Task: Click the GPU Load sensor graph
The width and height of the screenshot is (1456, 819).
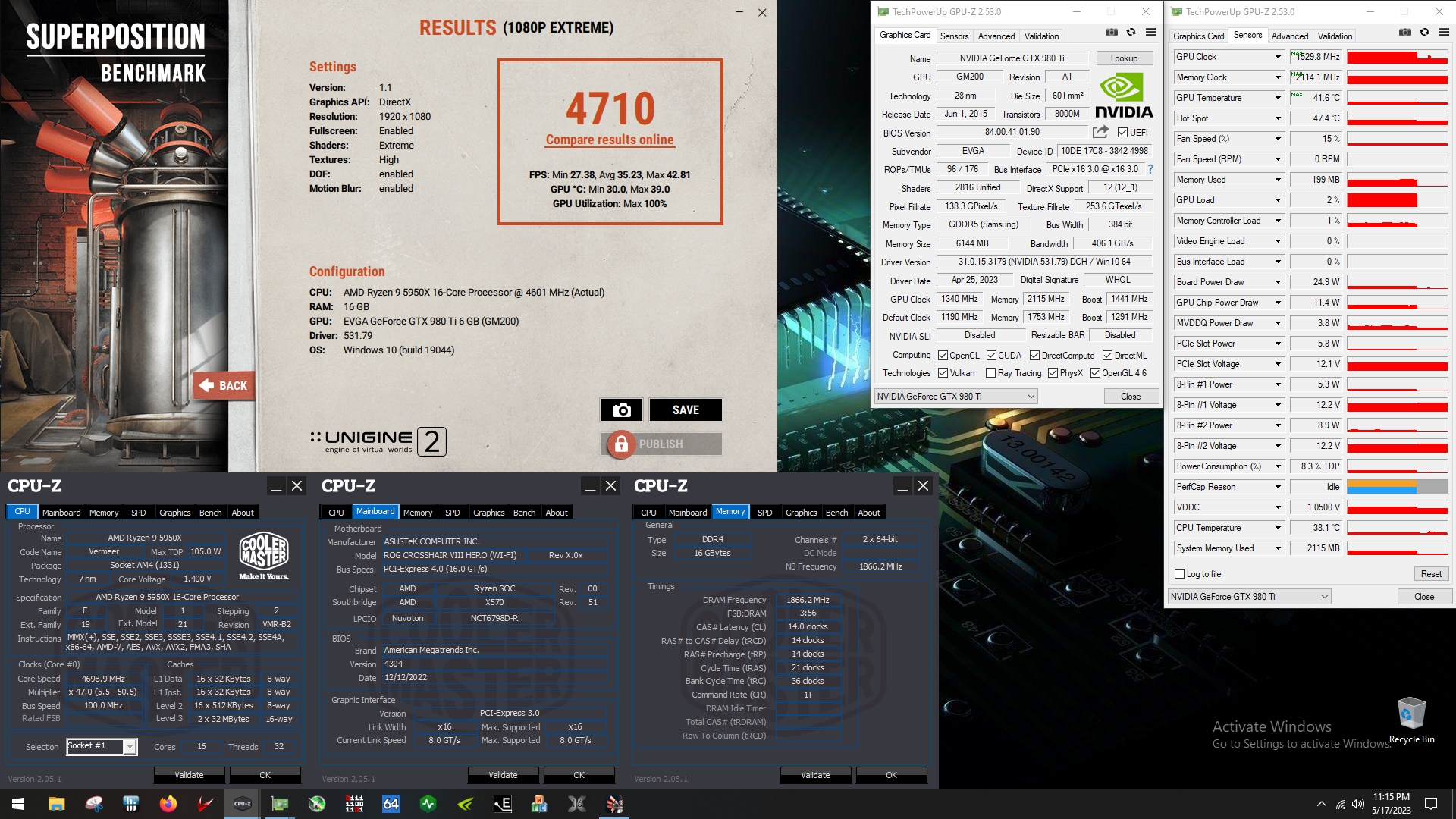Action: coord(1397,200)
